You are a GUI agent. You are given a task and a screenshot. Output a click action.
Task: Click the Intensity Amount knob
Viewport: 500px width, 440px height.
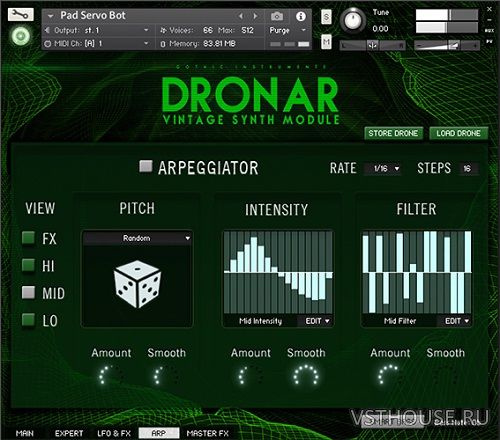coord(251,376)
